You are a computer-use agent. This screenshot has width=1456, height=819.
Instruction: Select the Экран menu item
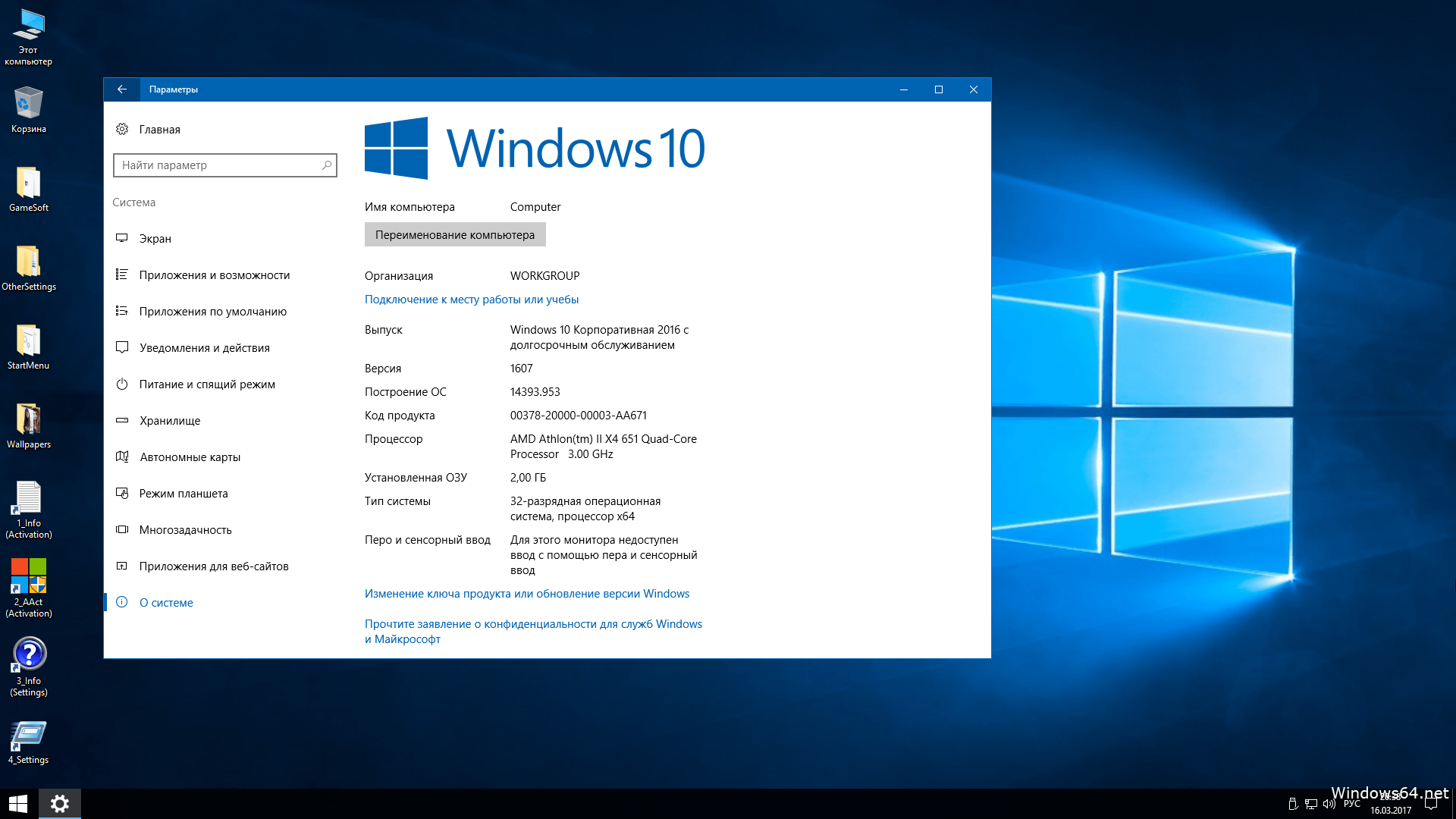[x=155, y=239]
